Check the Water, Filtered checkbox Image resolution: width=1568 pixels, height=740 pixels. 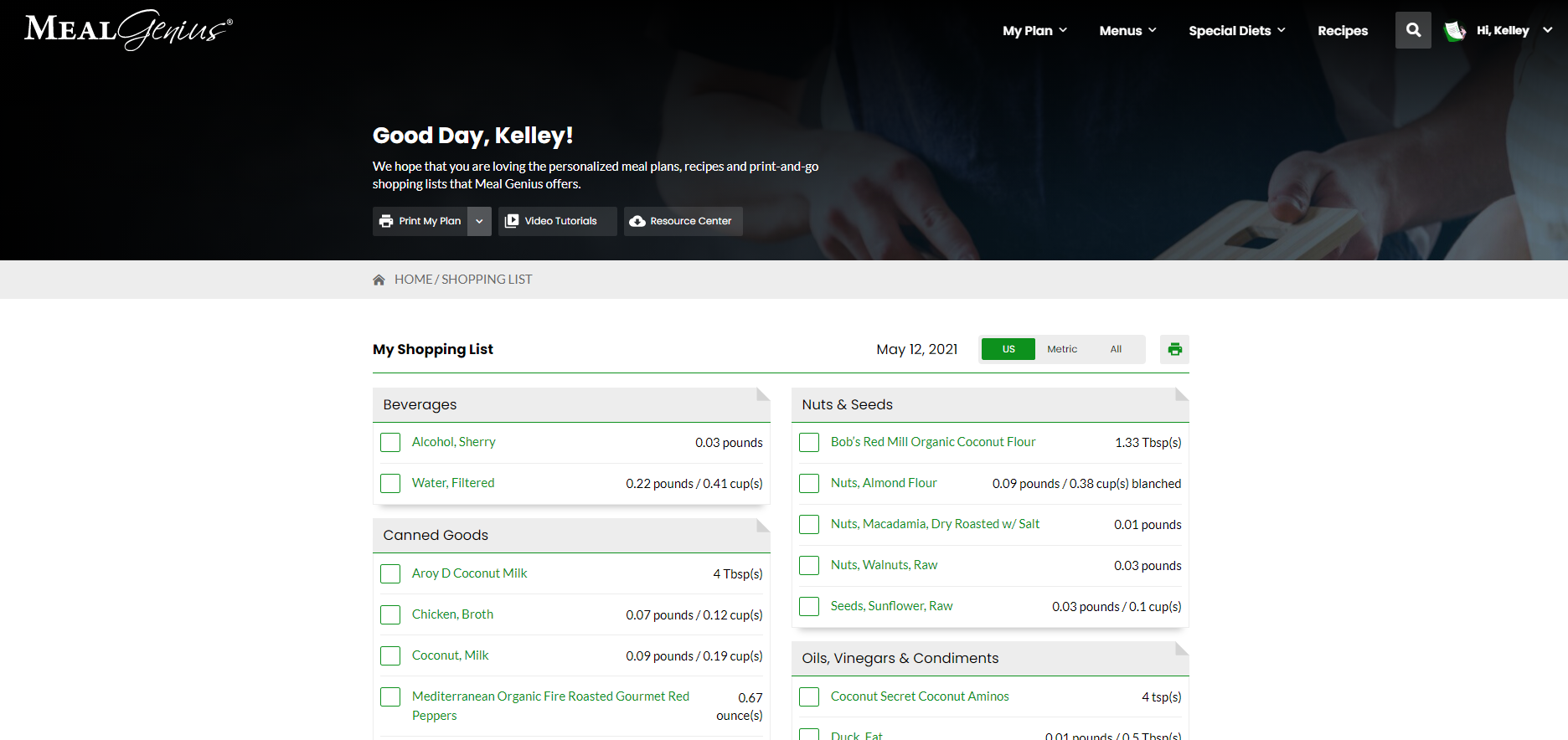tap(390, 483)
